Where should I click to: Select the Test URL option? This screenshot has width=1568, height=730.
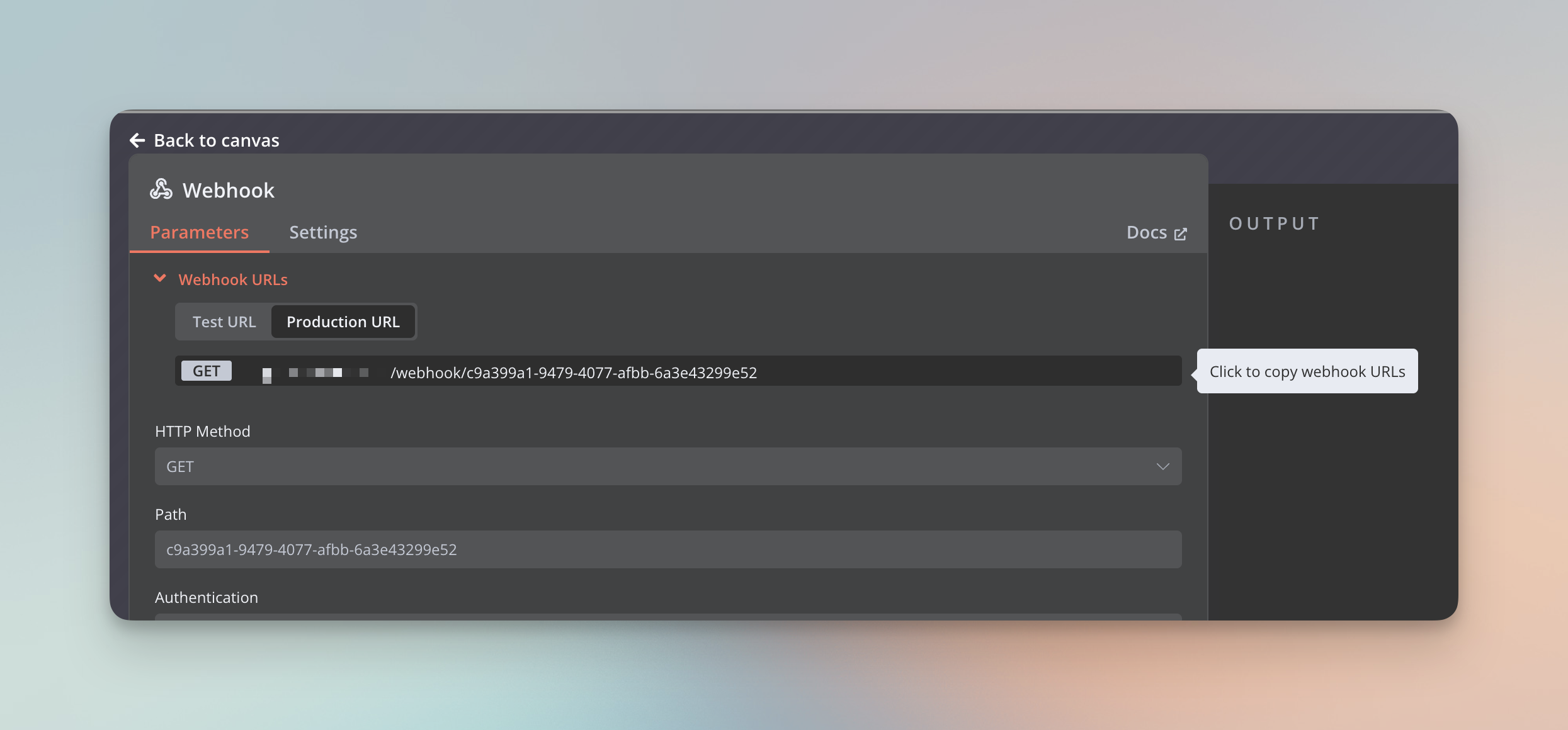[x=224, y=322]
